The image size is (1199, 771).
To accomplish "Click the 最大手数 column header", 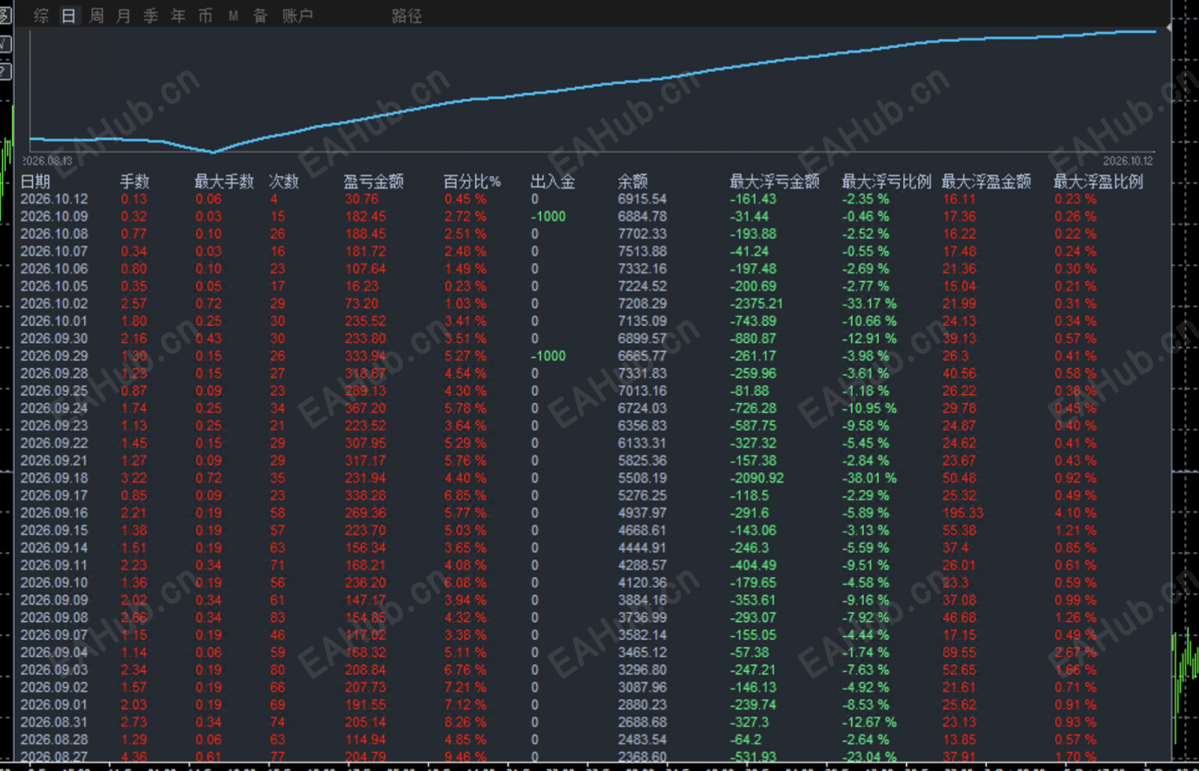I will tap(224, 181).
